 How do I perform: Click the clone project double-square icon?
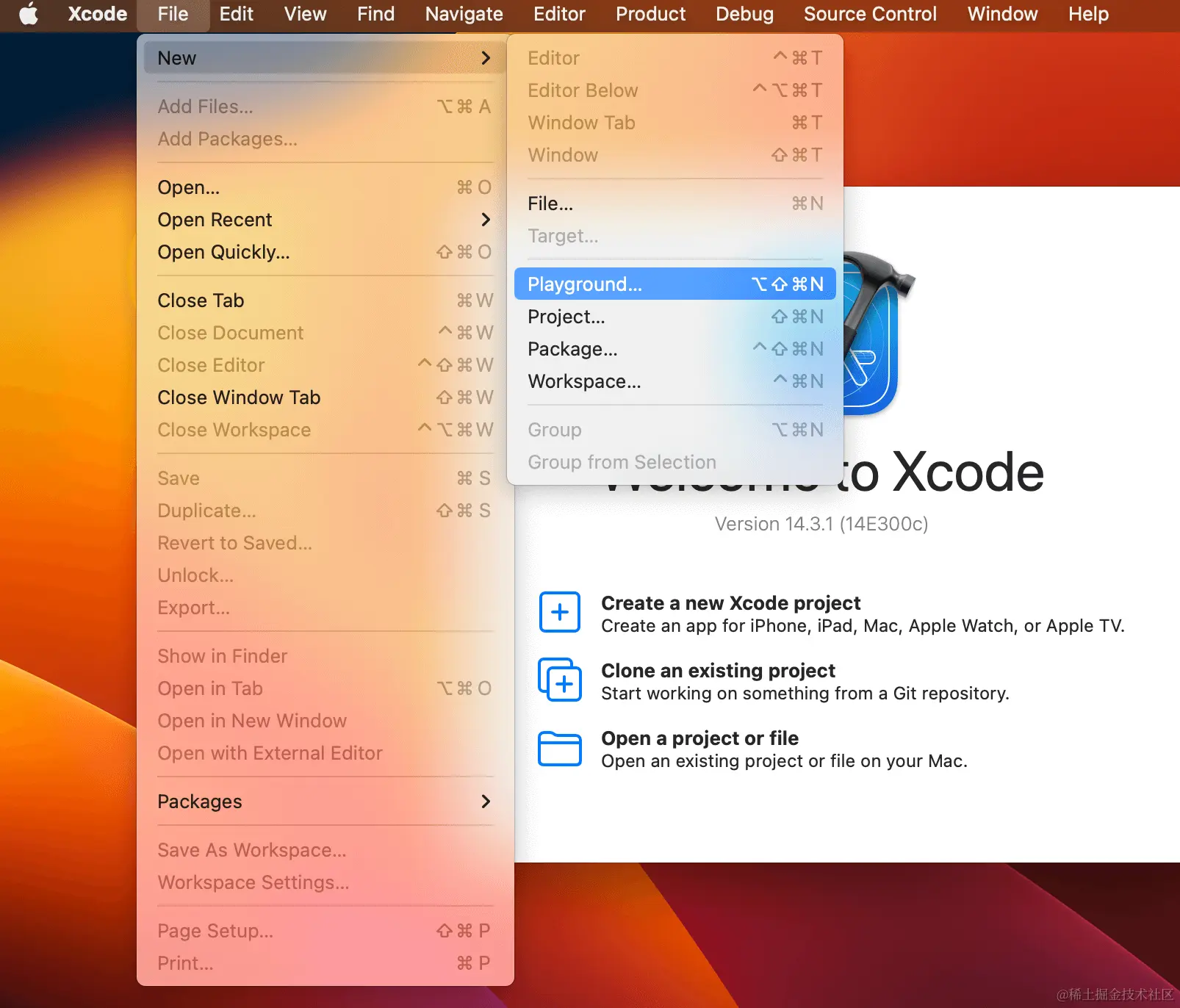point(560,680)
